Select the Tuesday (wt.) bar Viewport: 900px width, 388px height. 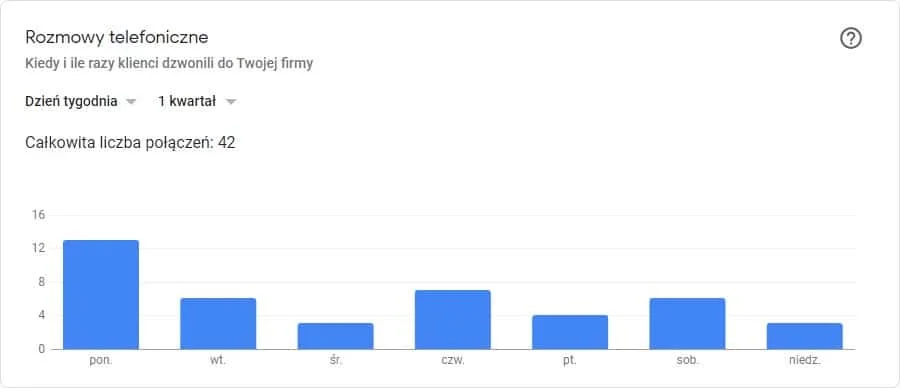(218, 324)
